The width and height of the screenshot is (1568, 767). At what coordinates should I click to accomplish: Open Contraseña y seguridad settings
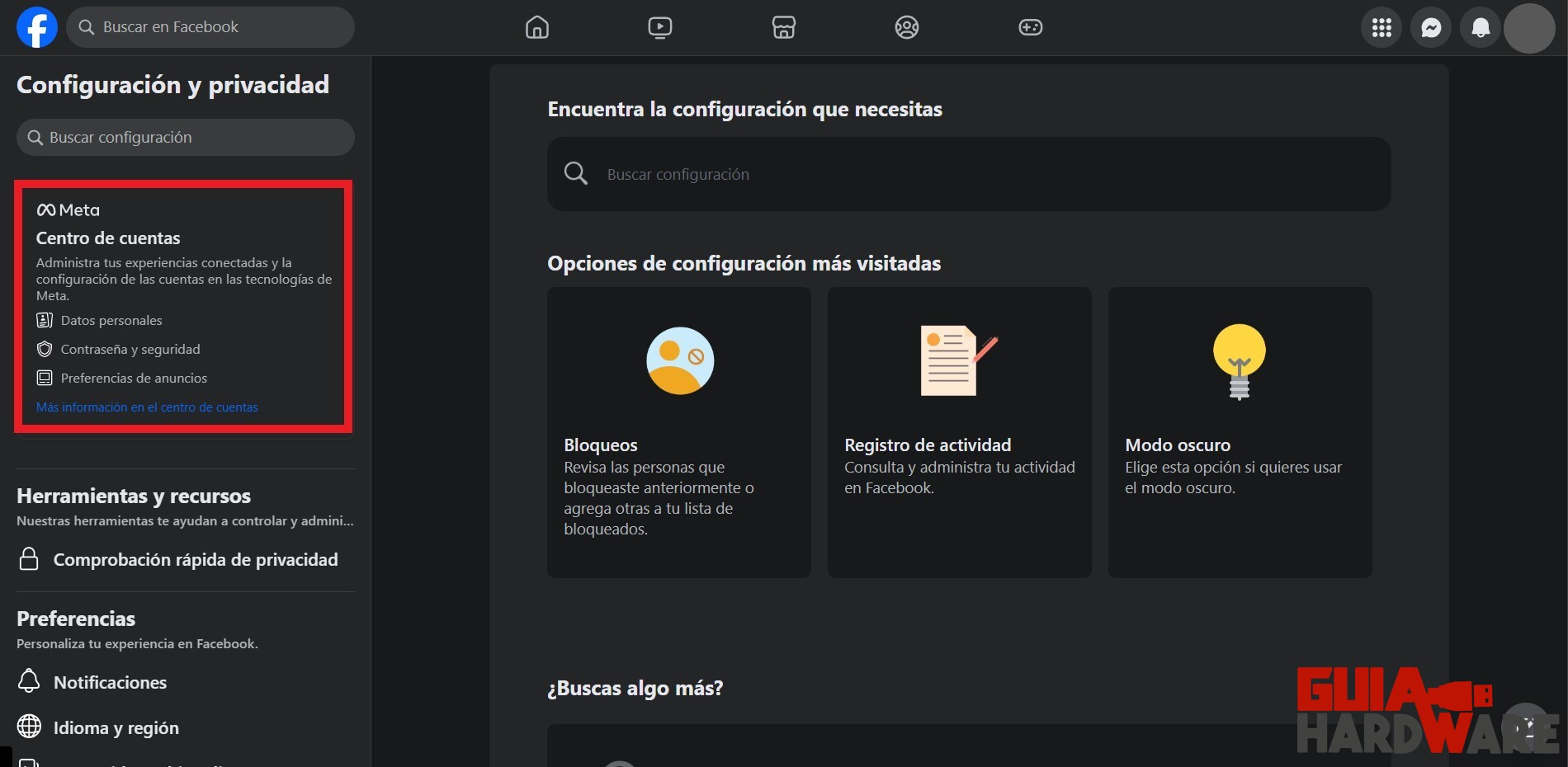(x=130, y=349)
